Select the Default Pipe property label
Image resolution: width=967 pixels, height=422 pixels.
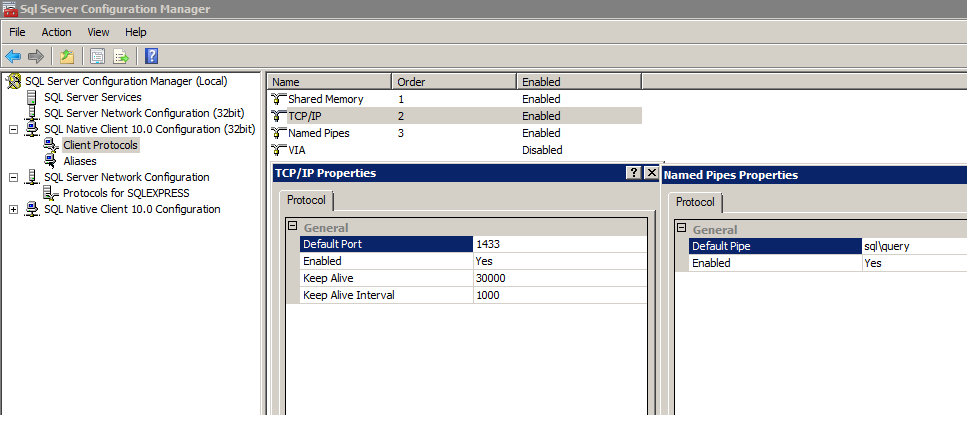pos(775,246)
